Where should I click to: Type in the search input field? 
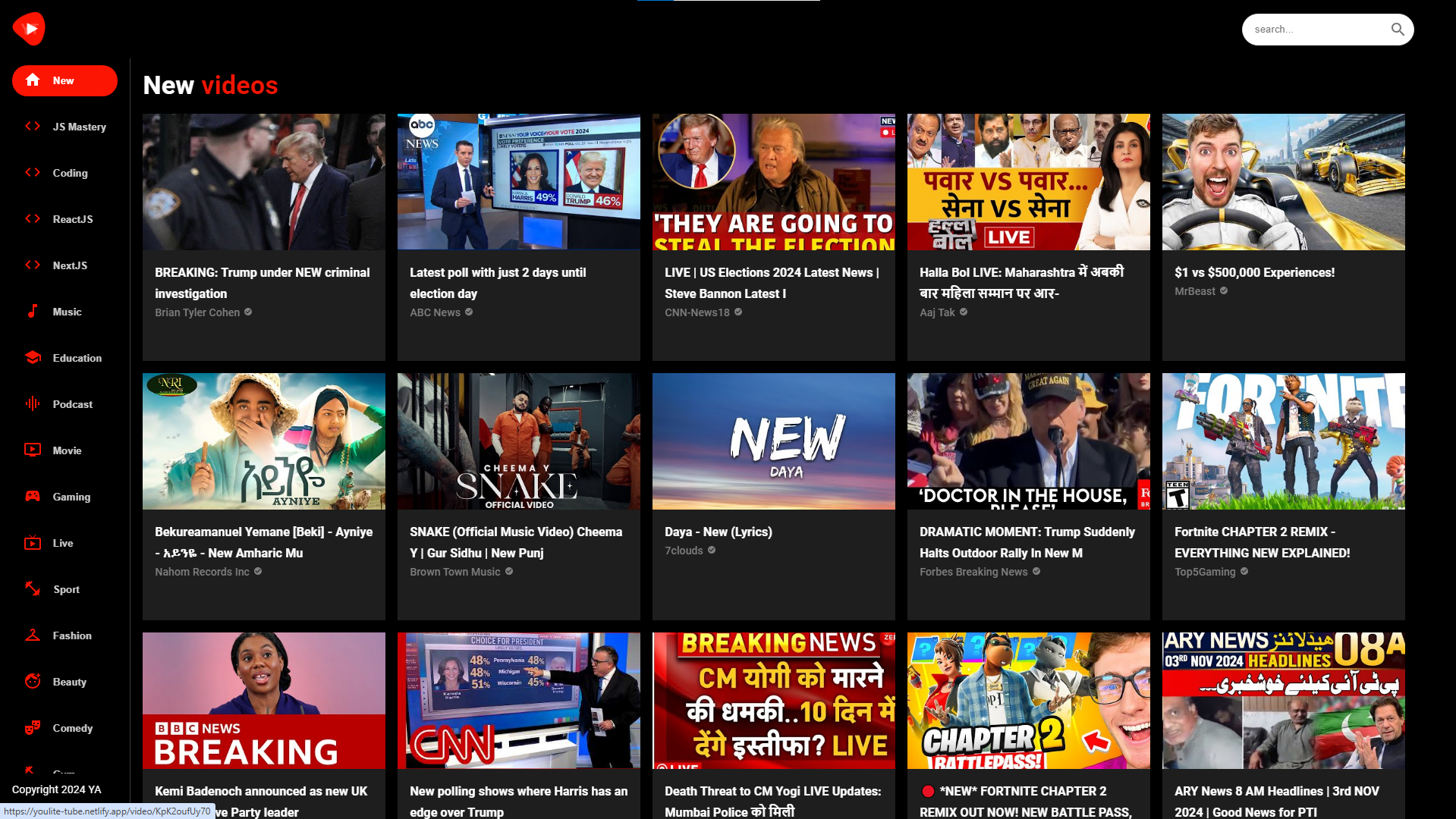tap(1316, 30)
